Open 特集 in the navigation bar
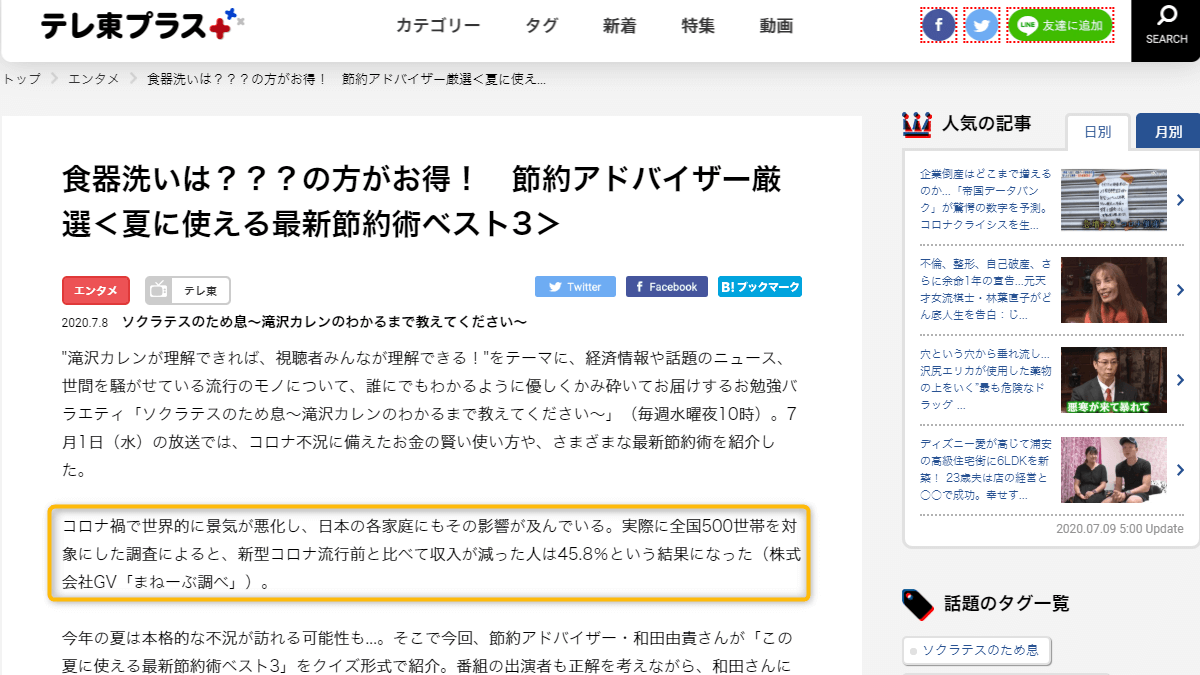This screenshot has height=675, width=1200. coord(698,27)
